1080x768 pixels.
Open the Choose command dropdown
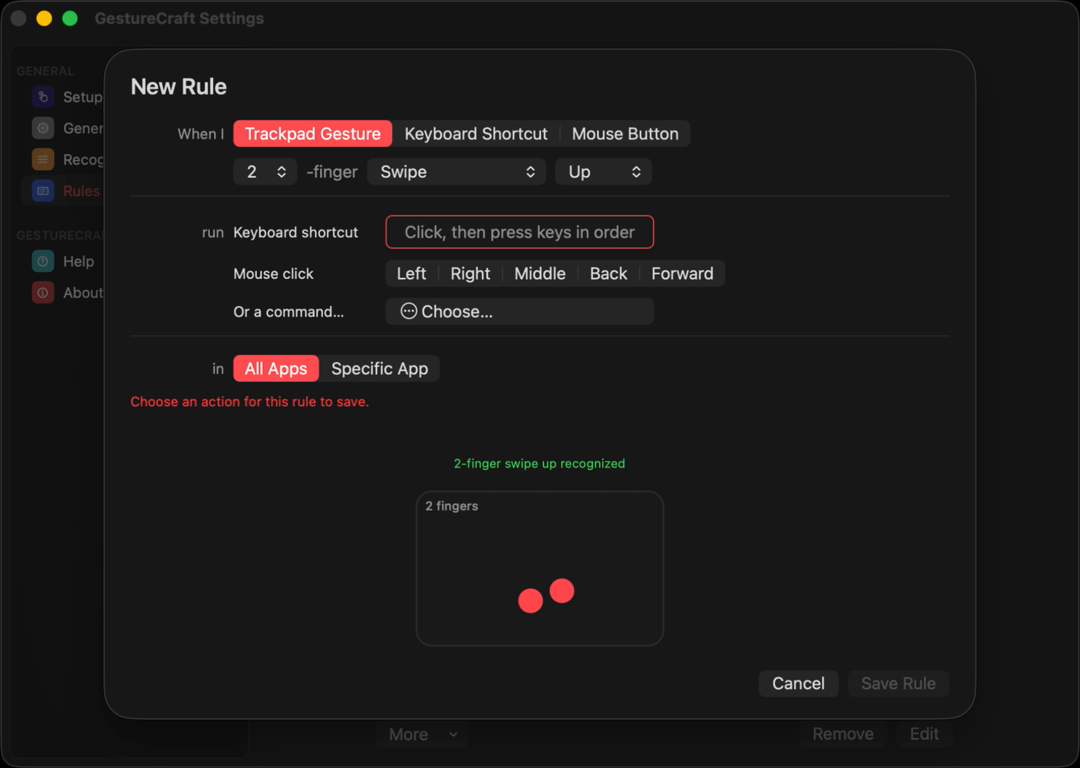pyautogui.click(x=519, y=311)
